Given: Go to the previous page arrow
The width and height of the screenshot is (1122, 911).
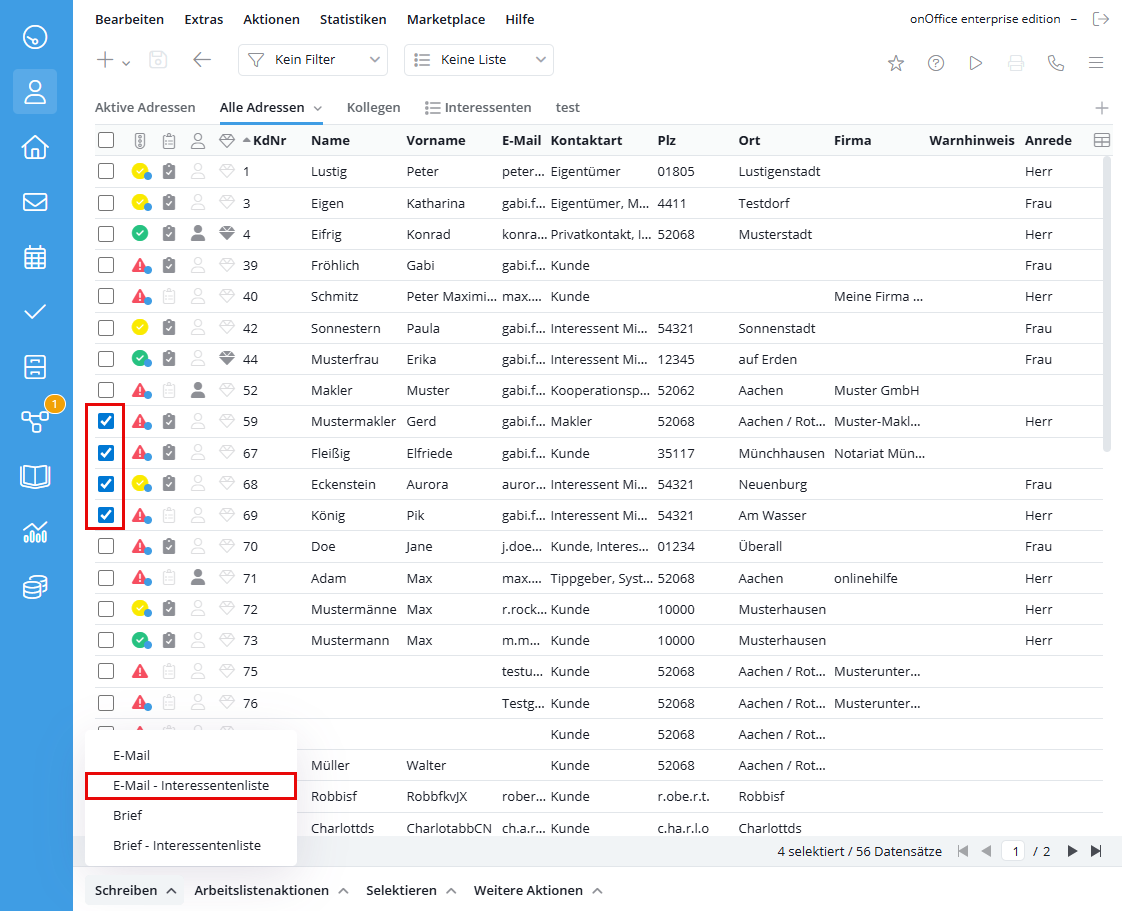Looking at the screenshot, I should click(986, 851).
